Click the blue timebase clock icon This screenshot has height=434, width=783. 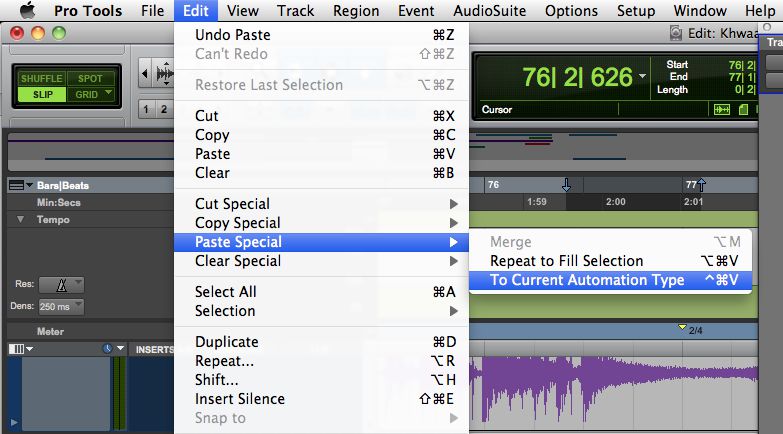[107, 349]
